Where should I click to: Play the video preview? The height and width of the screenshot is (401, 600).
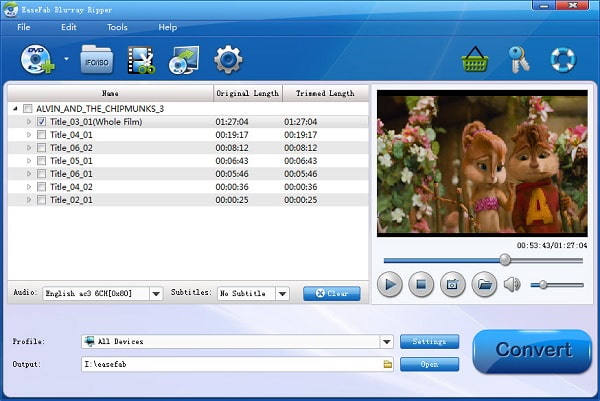(390, 284)
